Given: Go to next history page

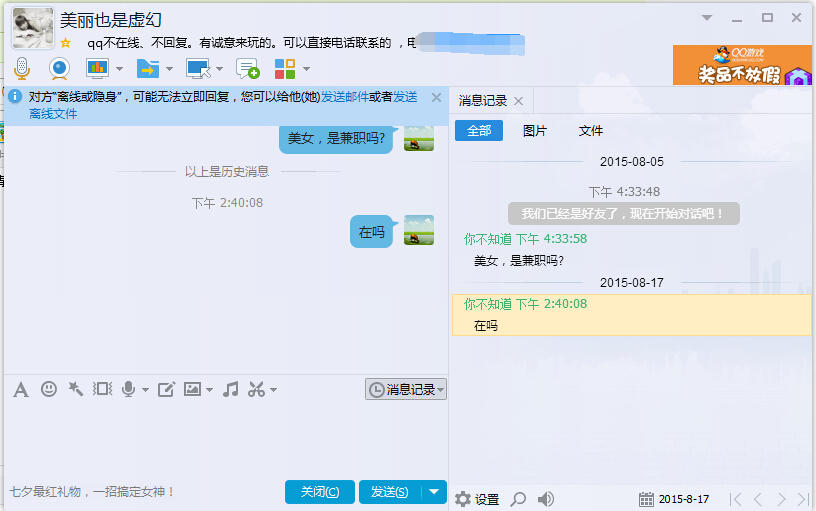Looking at the screenshot, I should coord(781,499).
